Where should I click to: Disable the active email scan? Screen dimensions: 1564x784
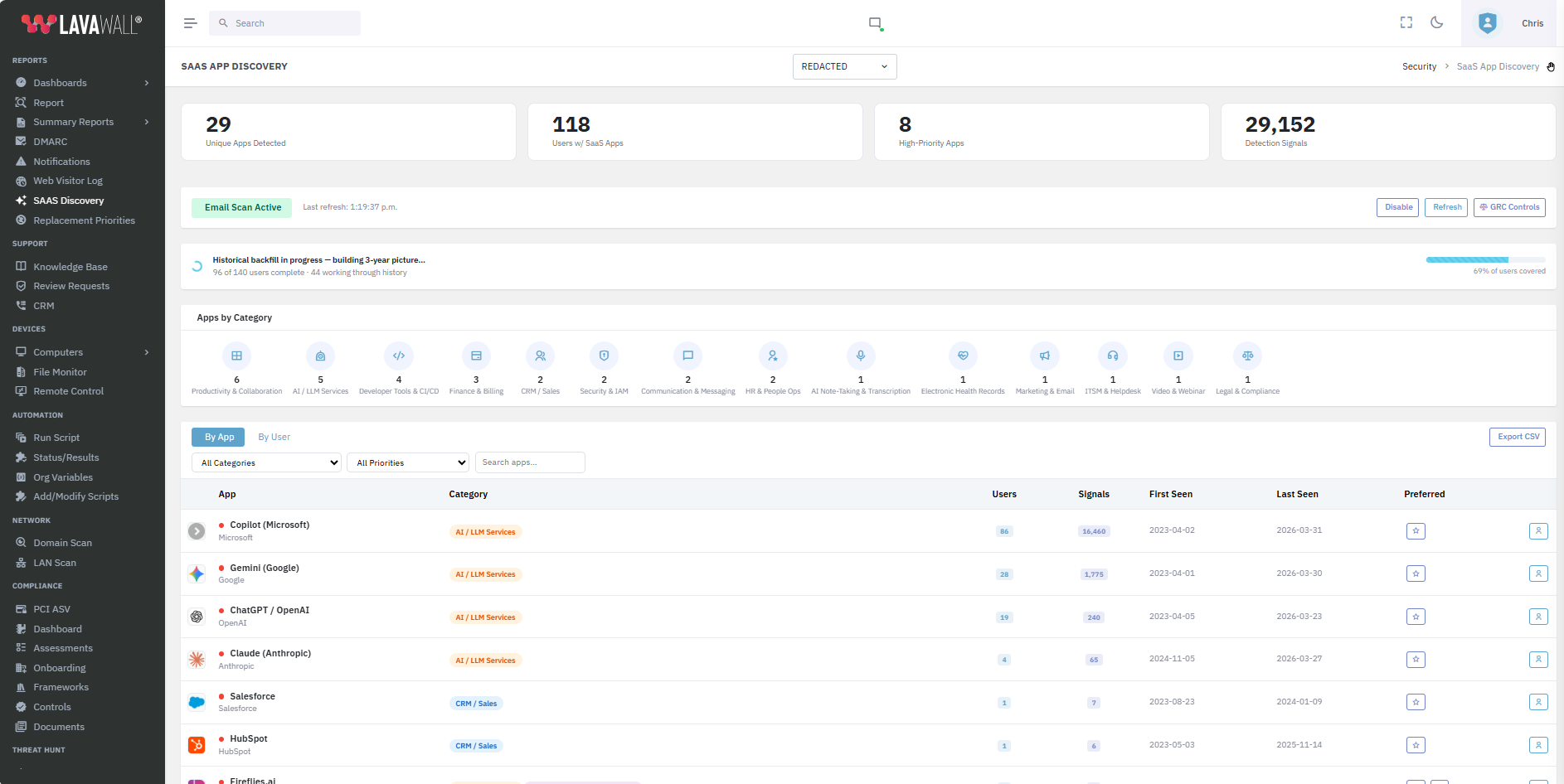(1397, 206)
